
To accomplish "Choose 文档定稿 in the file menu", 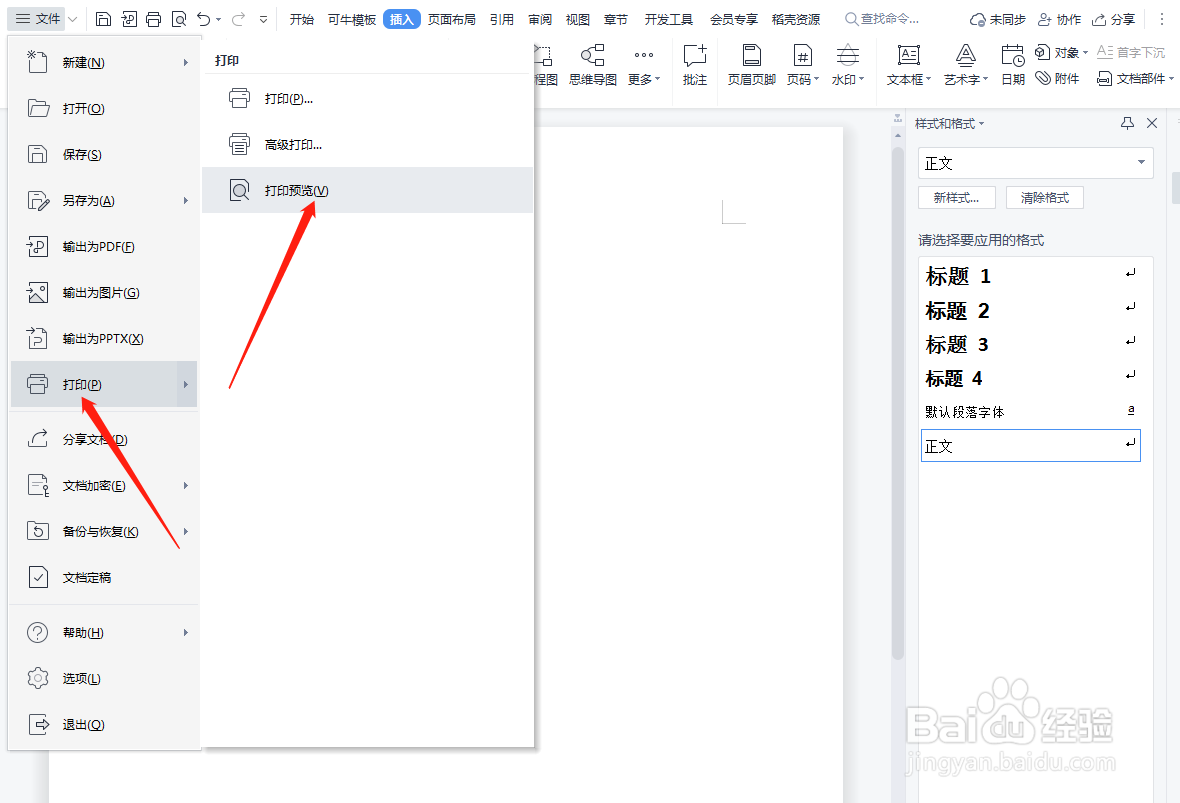I will (x=104, y=577).
